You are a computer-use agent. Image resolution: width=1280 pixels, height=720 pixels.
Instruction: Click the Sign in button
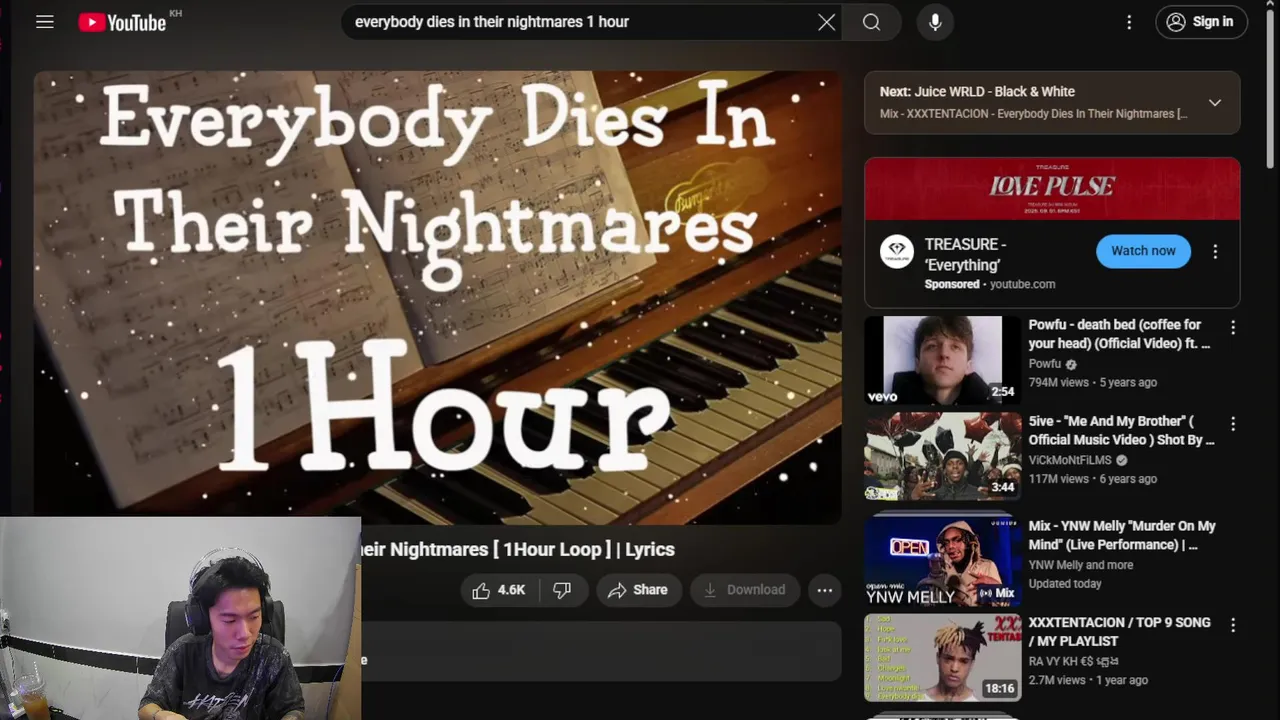point(1201,22)
